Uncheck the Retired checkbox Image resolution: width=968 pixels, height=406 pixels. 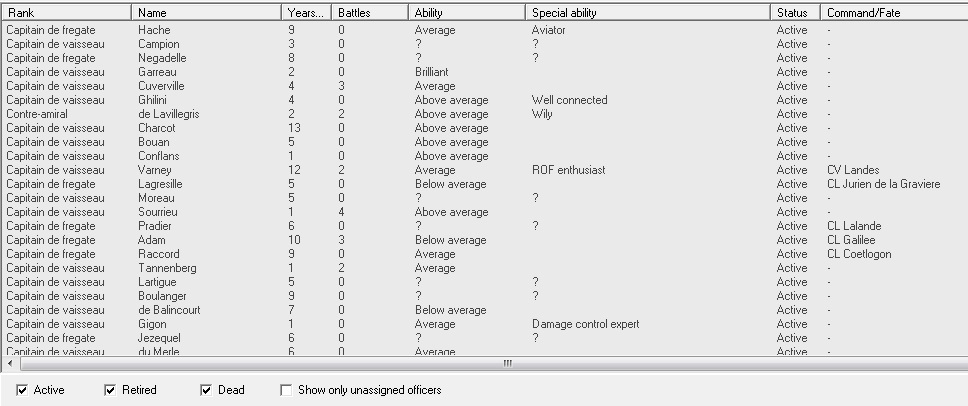pyautogui.click(x=111, y=390)
